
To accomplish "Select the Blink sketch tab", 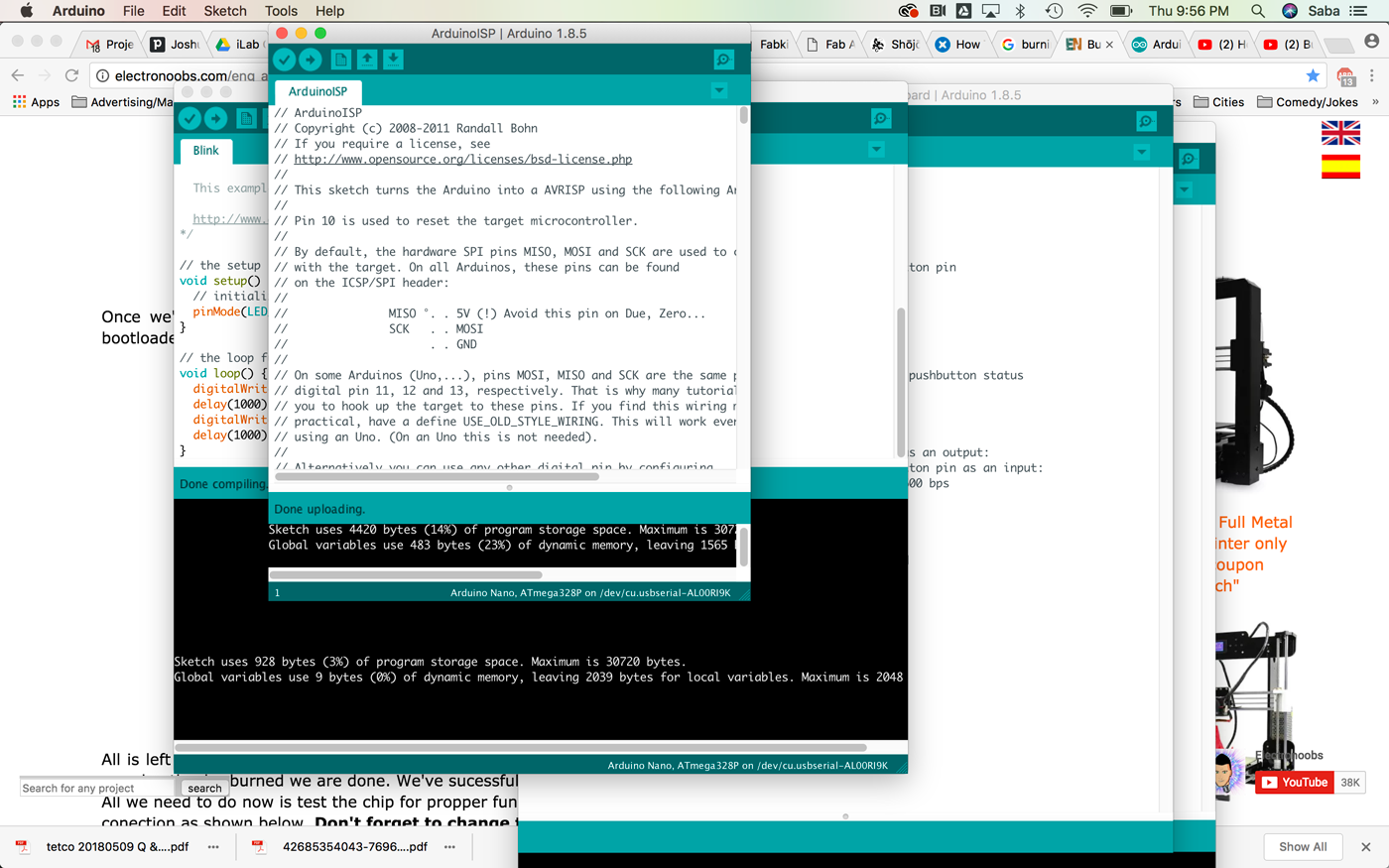I will click(206, 151).
